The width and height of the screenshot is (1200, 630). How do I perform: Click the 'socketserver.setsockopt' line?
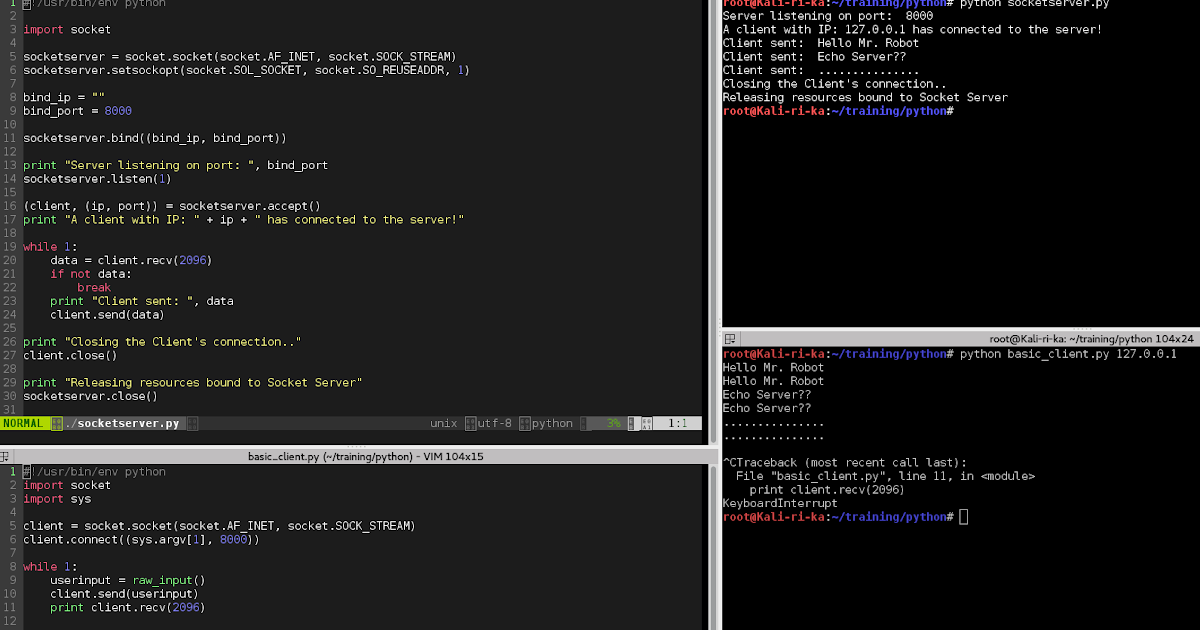pos(246,70)
